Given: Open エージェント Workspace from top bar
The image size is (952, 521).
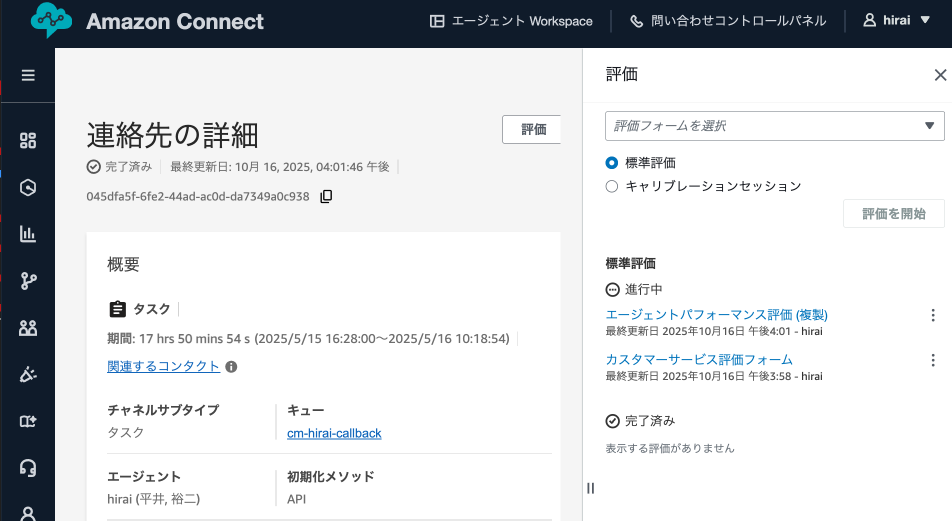Looking at the screenshot, I should coord(511,21).
